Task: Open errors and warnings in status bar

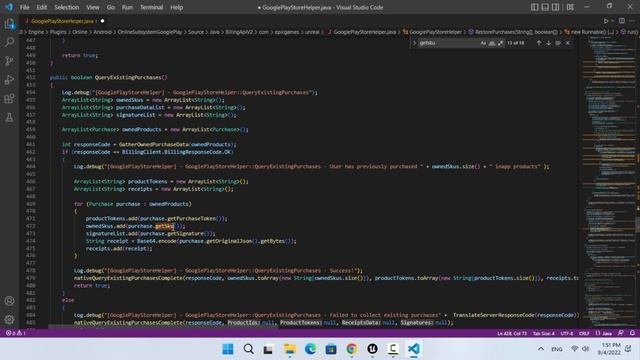Action: point(16,333)
